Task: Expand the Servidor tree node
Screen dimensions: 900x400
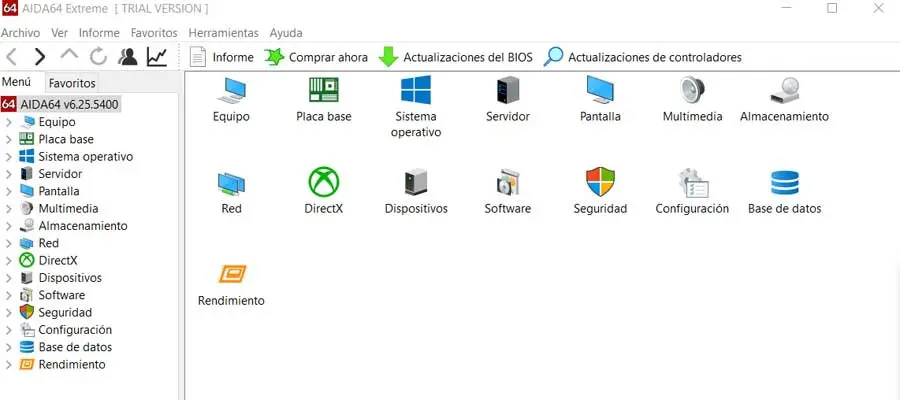Action: coord(9,174)
